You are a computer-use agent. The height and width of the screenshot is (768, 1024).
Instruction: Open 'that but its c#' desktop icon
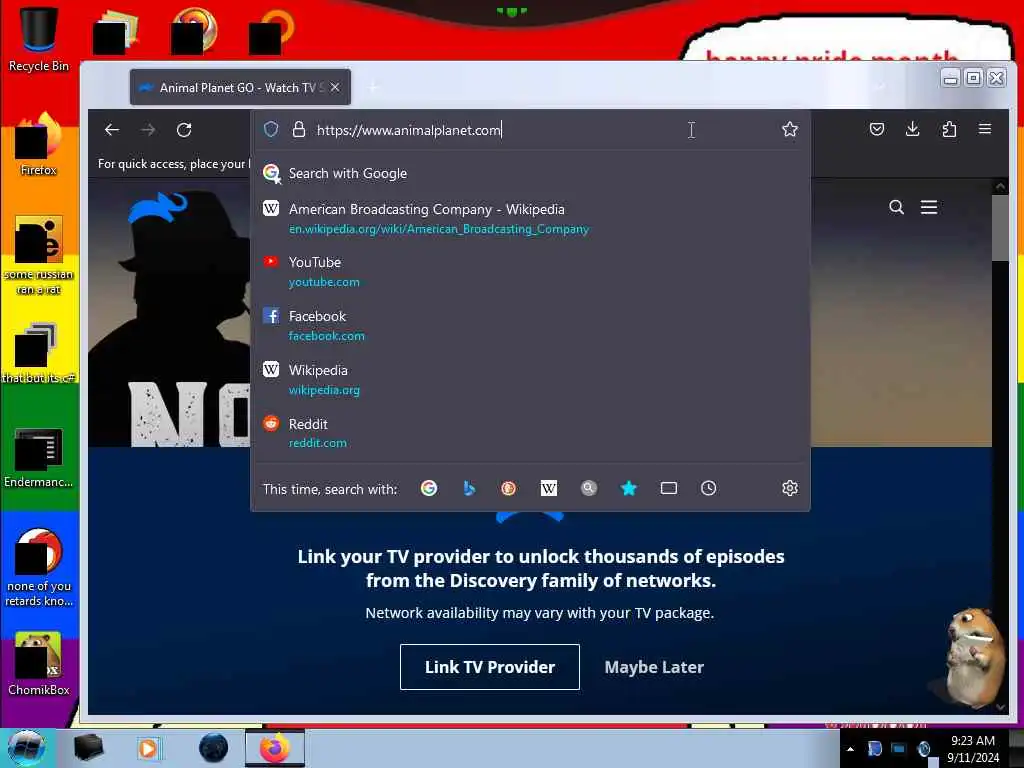coord(39,353)
